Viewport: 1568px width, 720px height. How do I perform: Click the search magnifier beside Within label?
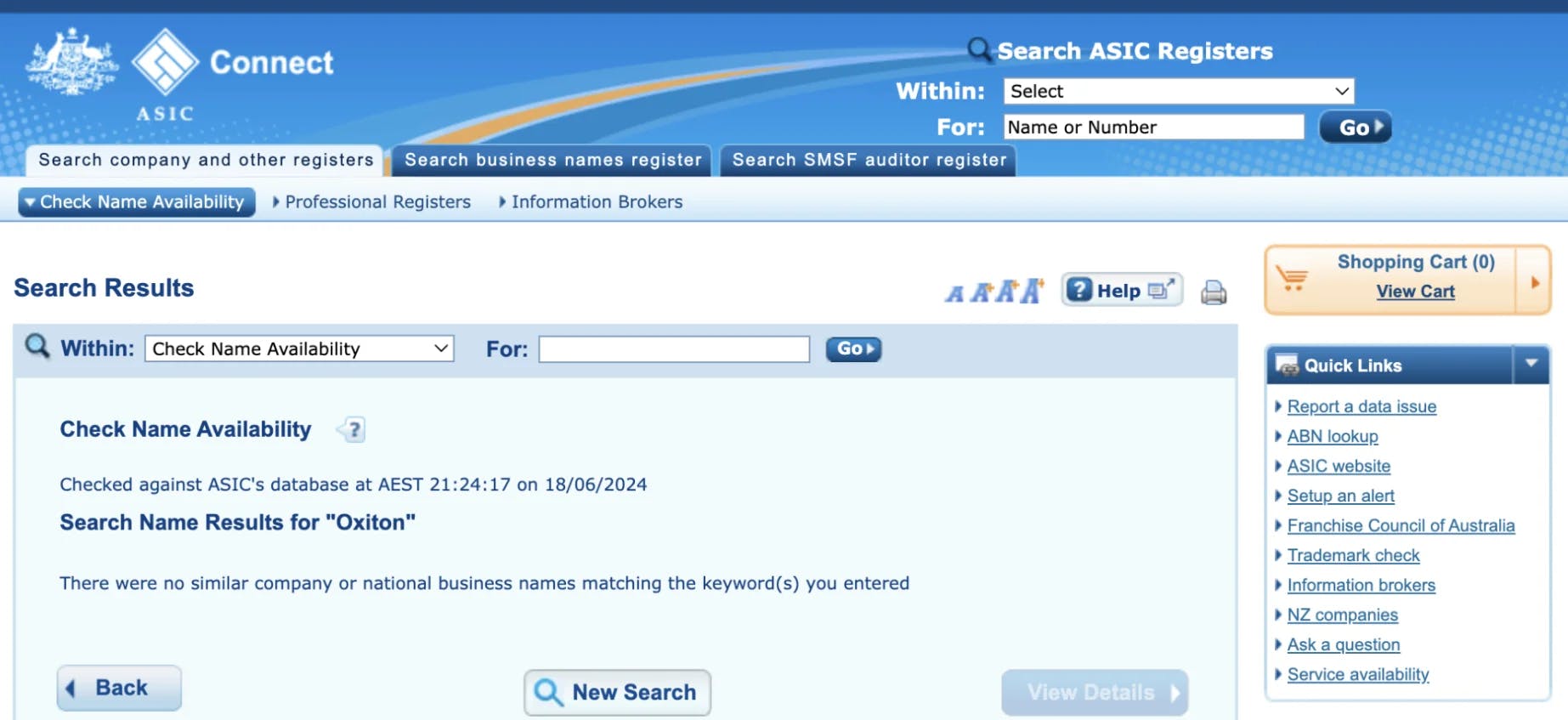(37, 346)
